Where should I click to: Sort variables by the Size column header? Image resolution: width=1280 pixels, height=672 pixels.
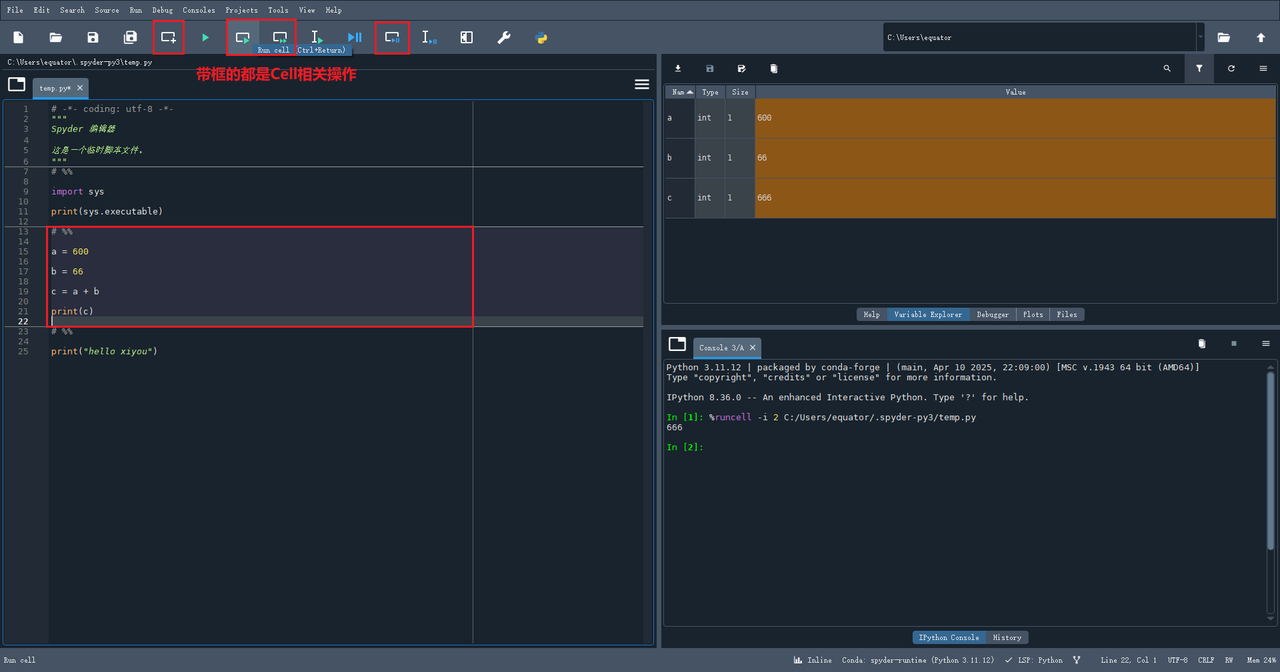(x=740, y=92)
